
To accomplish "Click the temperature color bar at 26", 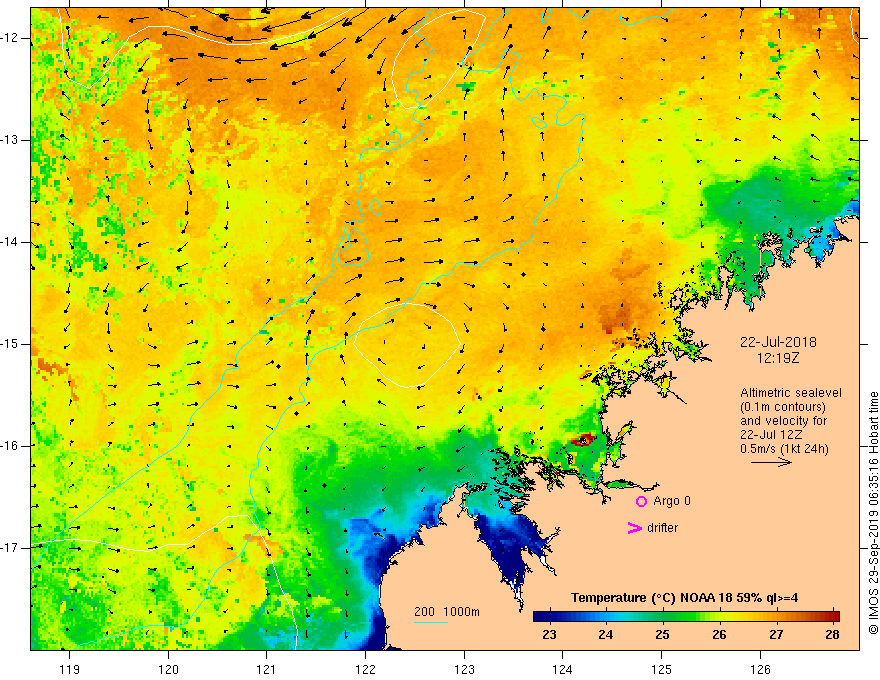I will coord(719,616).
